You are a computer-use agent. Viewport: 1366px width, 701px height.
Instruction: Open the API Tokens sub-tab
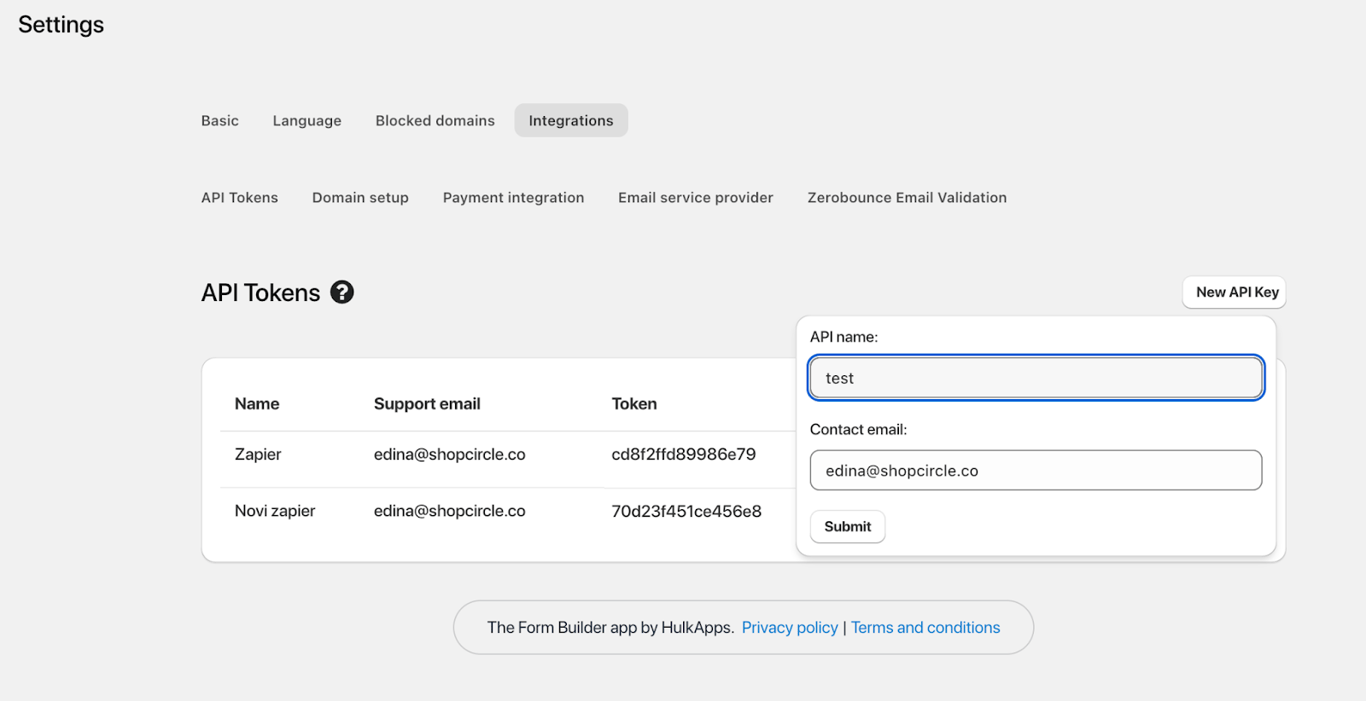pyautogui.click(x=240, y=197)
